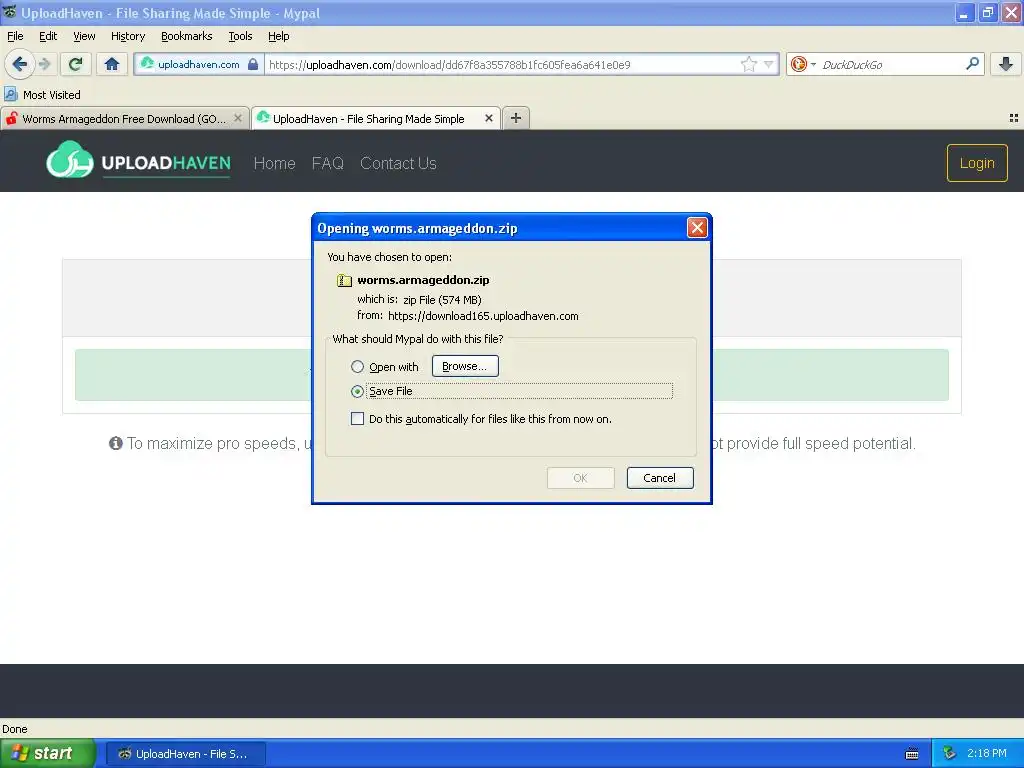Click the DuckDuckGo search field

click(x=888, y=65)
